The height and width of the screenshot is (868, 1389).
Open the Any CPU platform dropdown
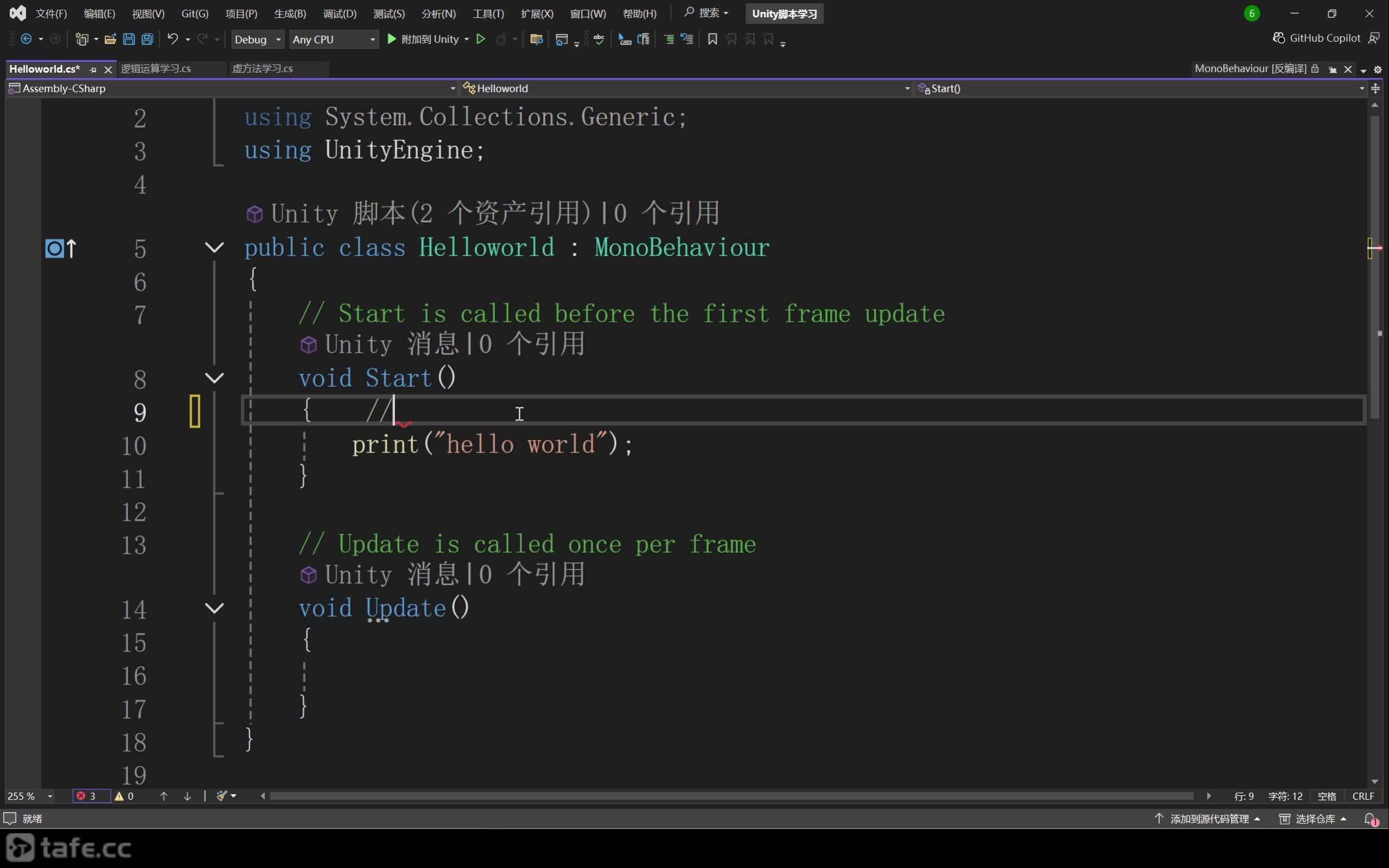point(334,39)
